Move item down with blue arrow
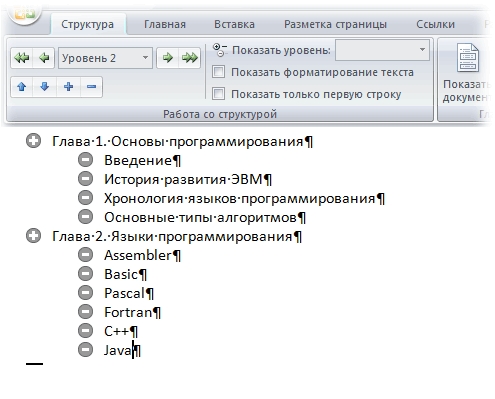495x399 pixels. coord(44,87)
